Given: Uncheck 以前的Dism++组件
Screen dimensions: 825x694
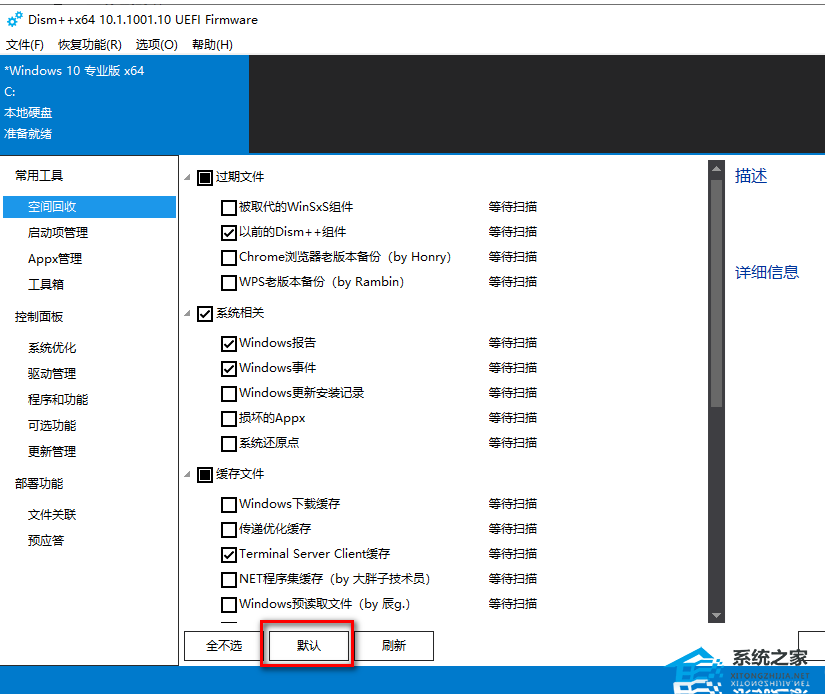Looking at the screenshot, I should pyautogui.click(x=229, y=233).
